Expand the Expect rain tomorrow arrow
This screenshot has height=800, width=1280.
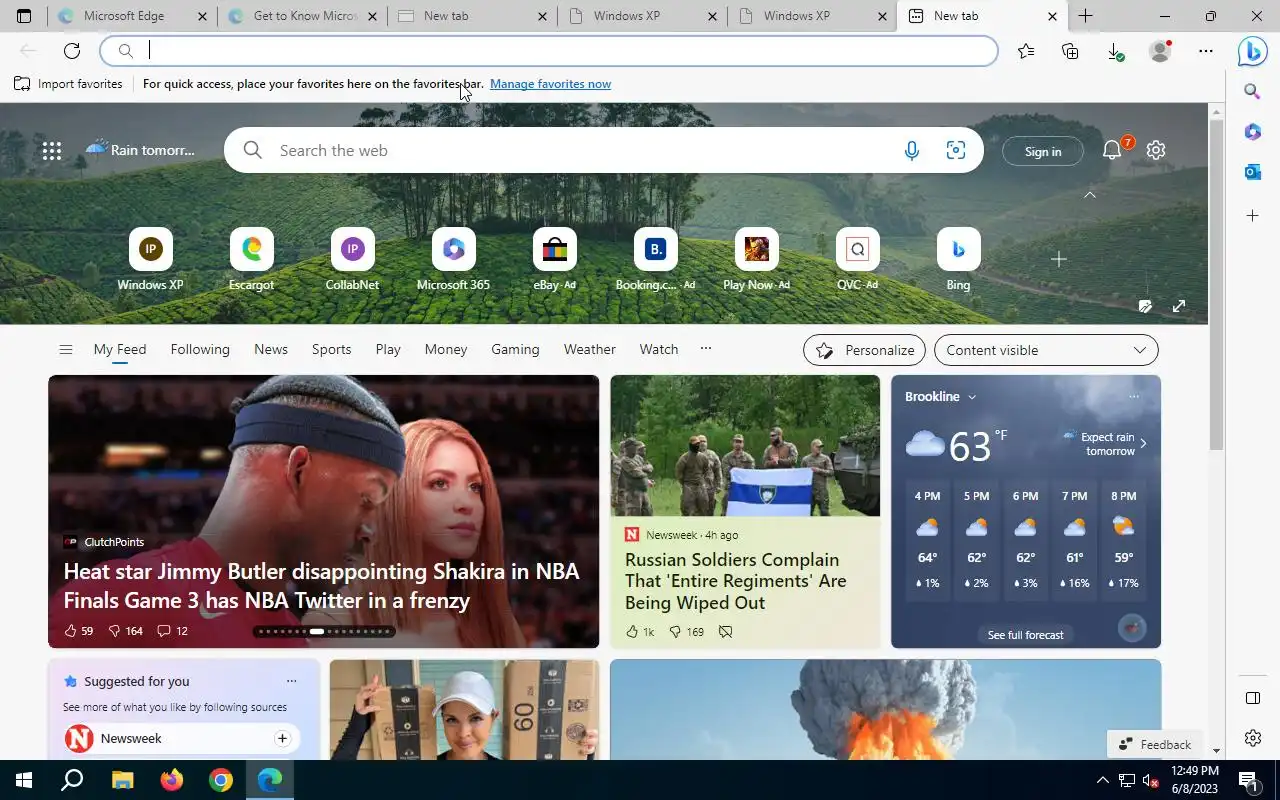pos(1143,443)
